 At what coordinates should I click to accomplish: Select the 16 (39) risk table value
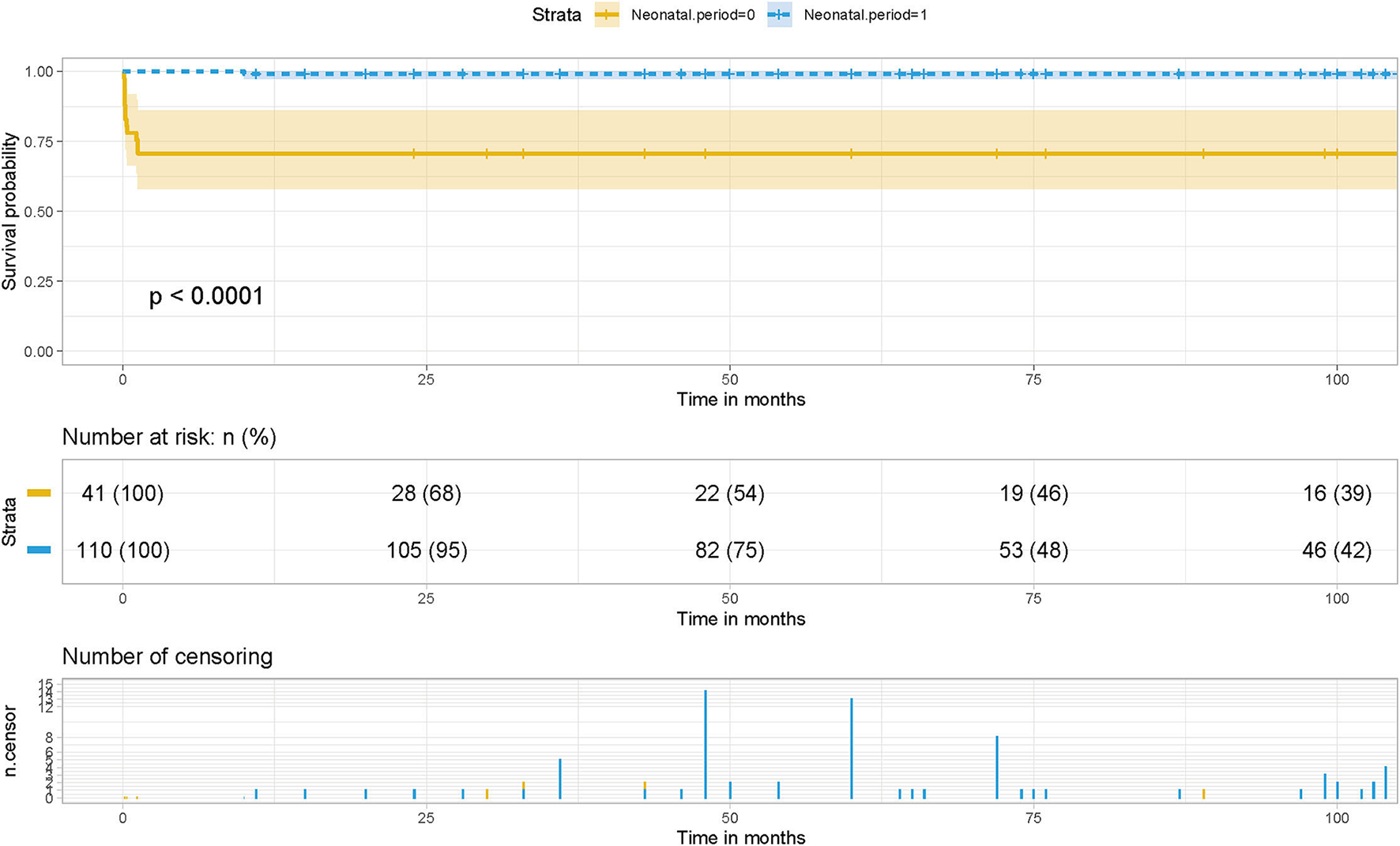click(1337, 494)
